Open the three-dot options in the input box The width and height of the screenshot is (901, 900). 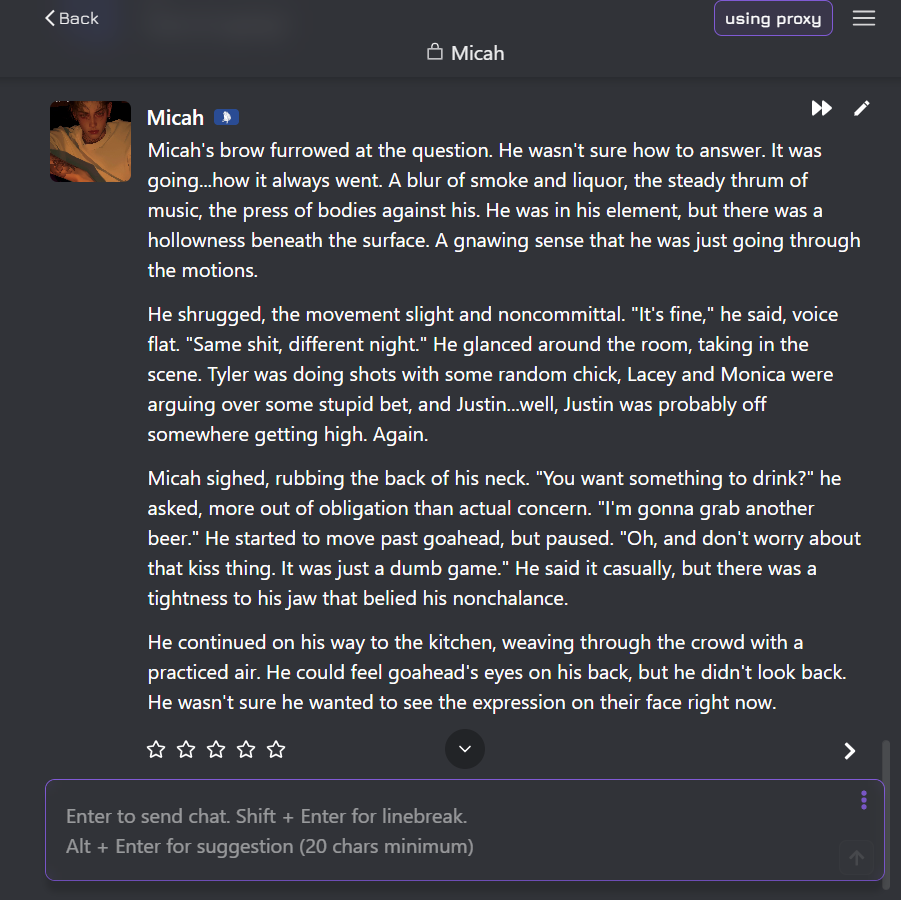tap(864, 800)
